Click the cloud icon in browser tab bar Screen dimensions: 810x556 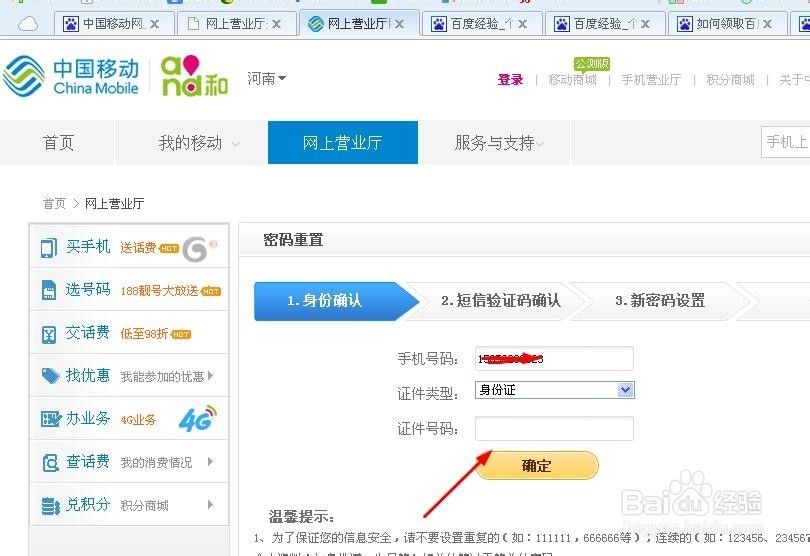click(x=28, y=24)
